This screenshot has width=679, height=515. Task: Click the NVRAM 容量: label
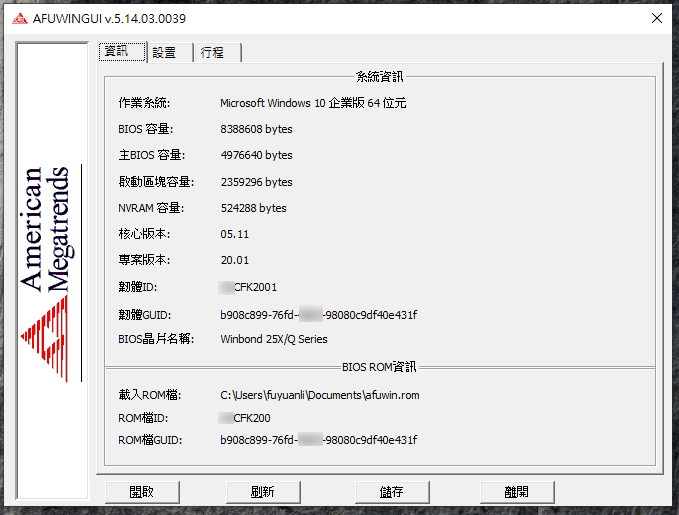pos(151,208)
